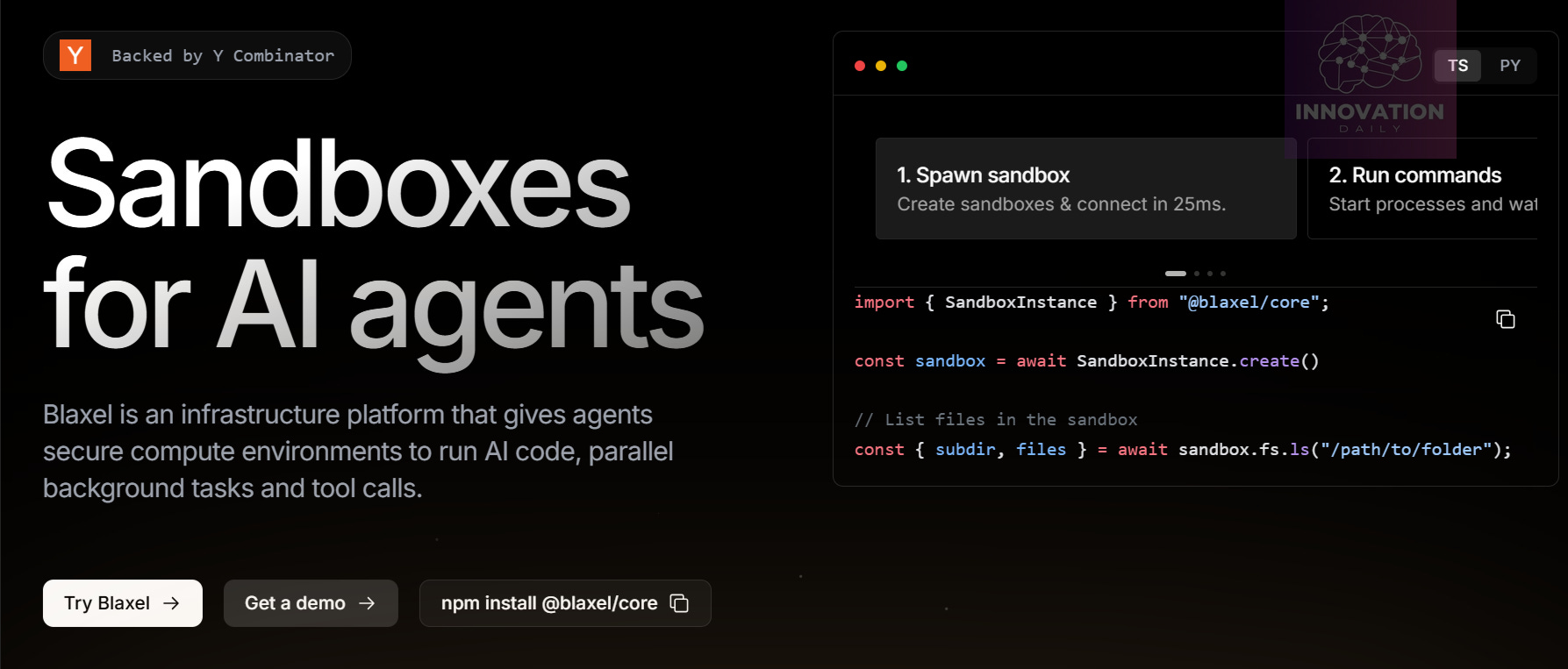Open the Backed by Y Combinator badge
The height and width of the screenshot is (669, 1568).
(x=197, y=55)
